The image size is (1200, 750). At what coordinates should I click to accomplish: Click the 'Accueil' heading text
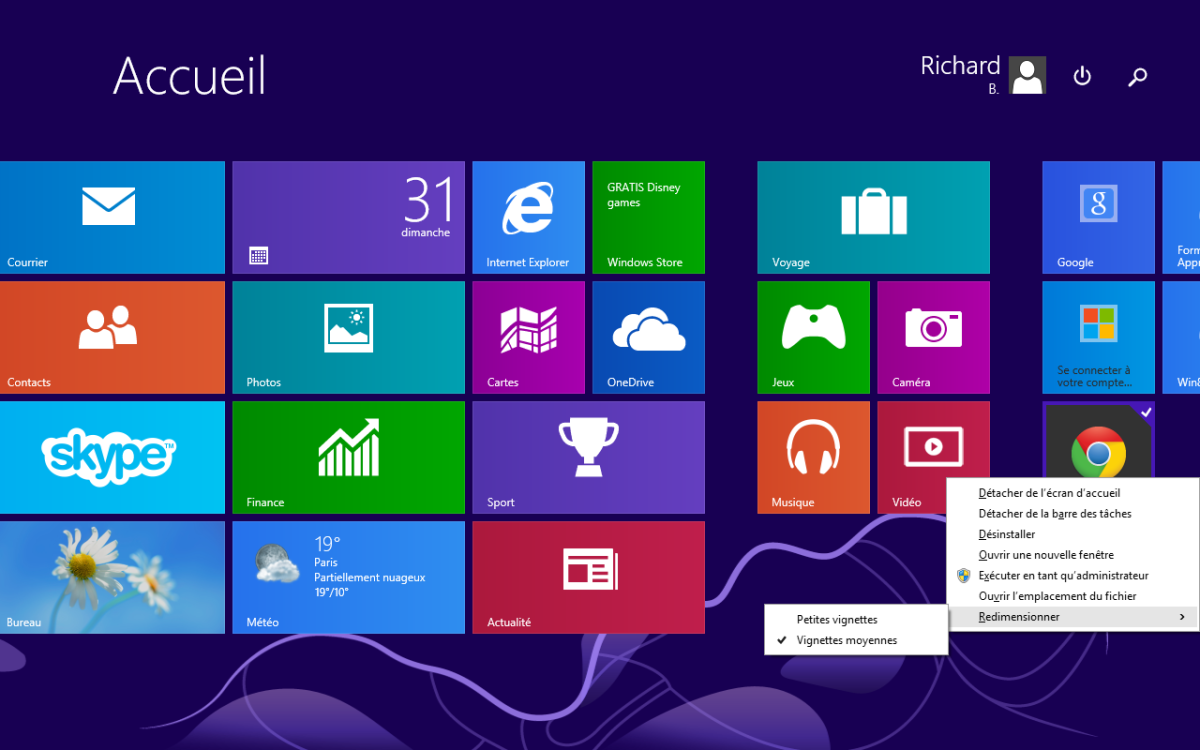click(x=190, y=76)
